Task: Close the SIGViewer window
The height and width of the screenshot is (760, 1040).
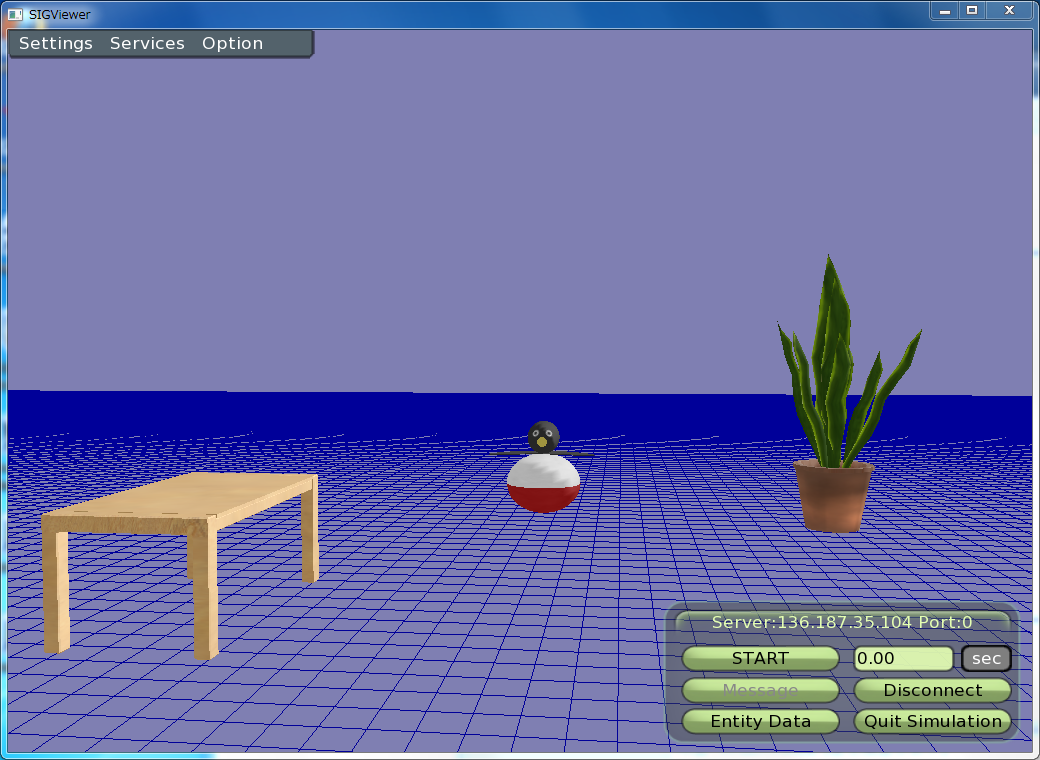Action: click(x=1010, y=10)
